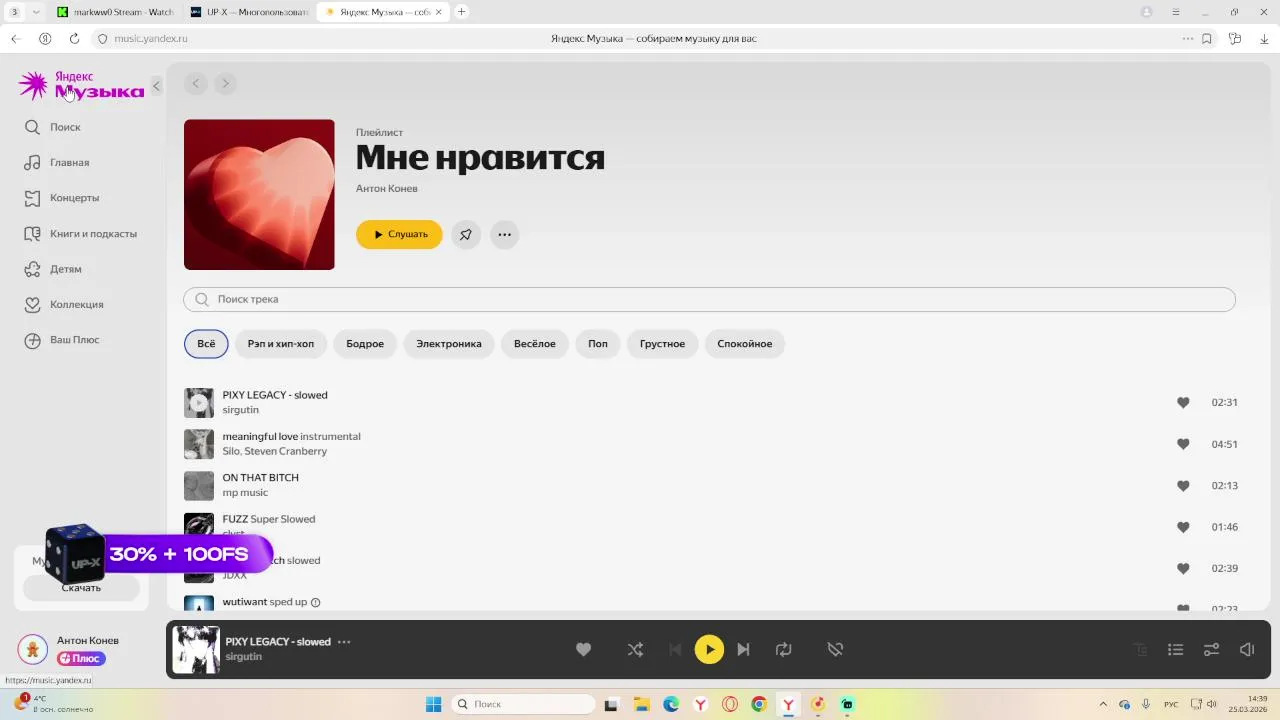
Task: Open Концерты section
Action: tap(62, 198)
